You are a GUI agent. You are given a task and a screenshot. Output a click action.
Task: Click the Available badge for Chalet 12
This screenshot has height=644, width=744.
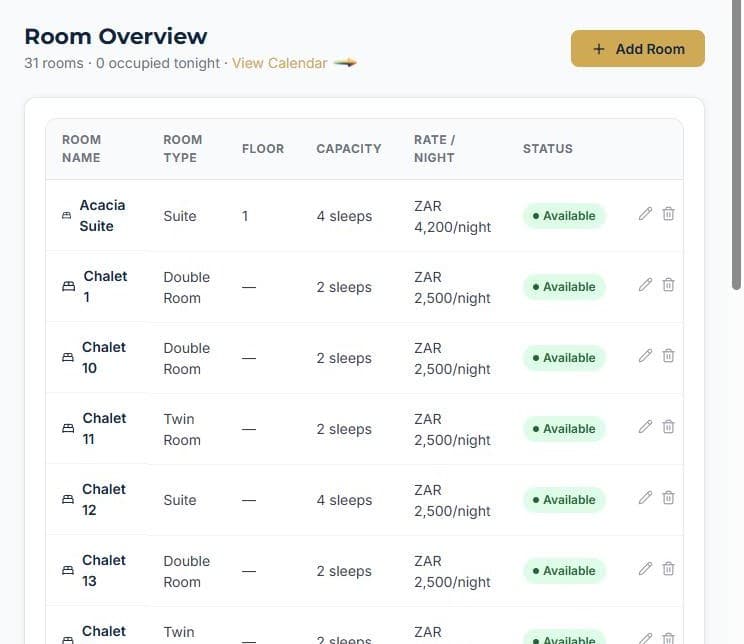pos(564,500)
